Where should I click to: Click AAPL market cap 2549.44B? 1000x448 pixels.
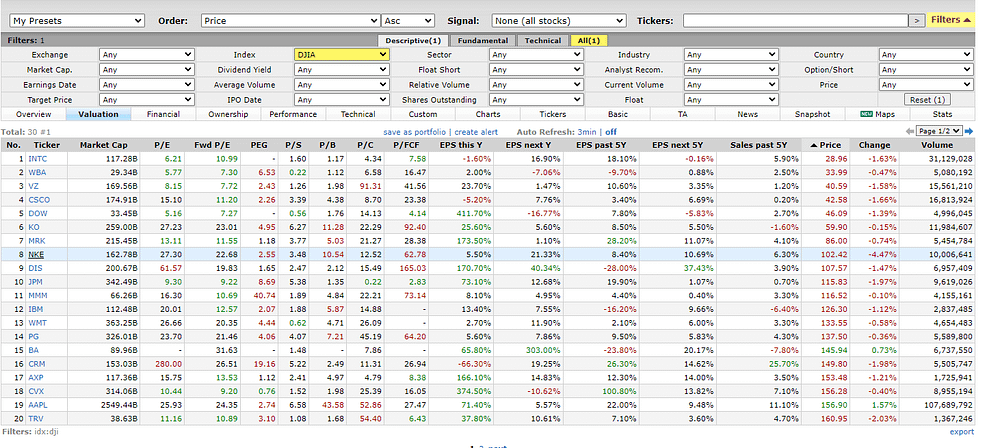point(121,405)
